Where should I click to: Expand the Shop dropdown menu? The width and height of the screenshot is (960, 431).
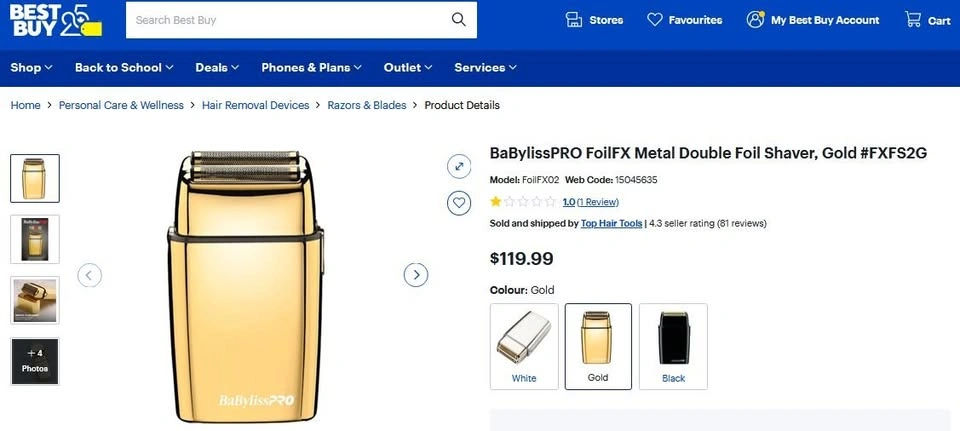[31, 67]
